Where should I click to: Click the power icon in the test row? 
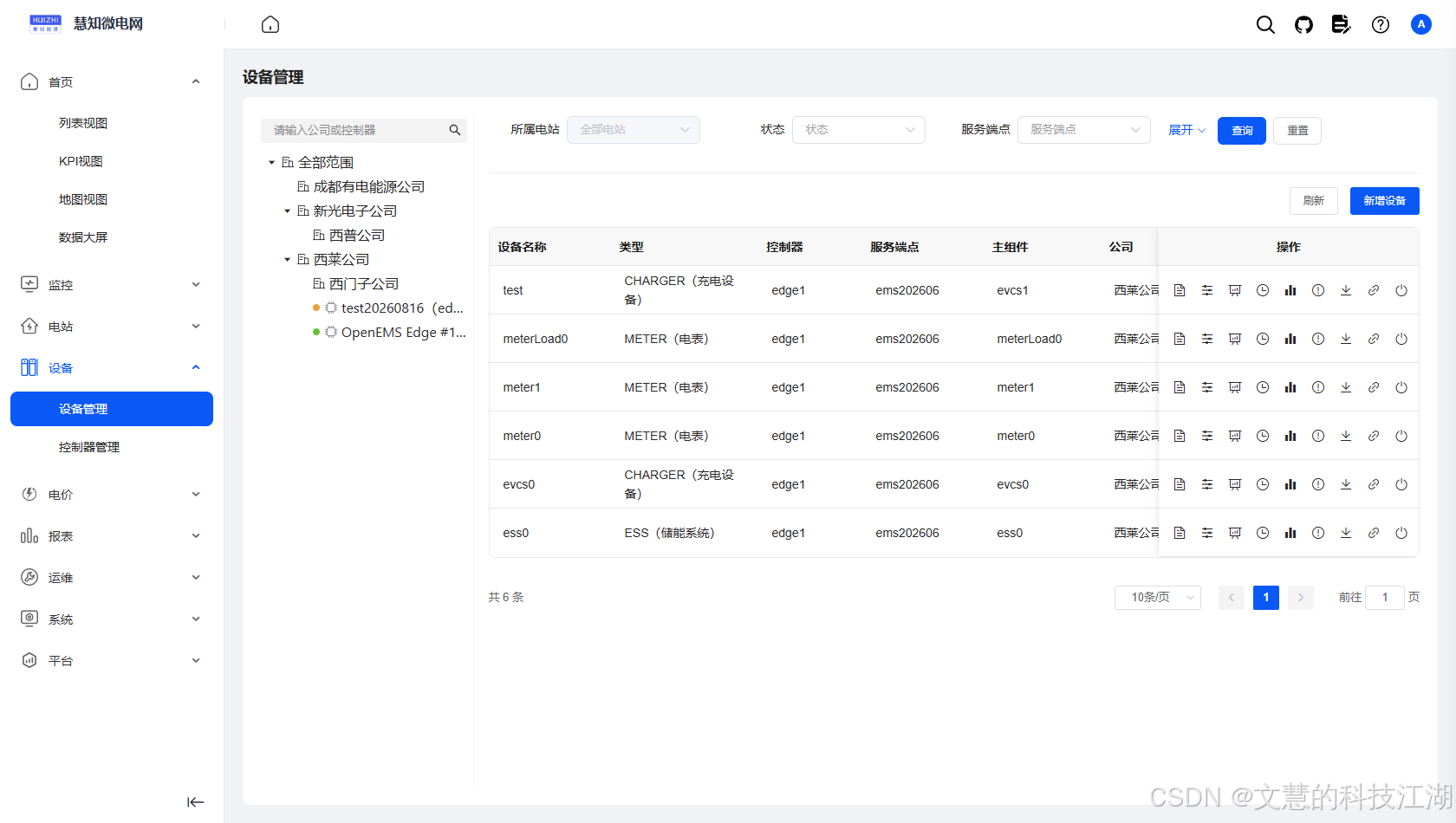click(1401, 290)
